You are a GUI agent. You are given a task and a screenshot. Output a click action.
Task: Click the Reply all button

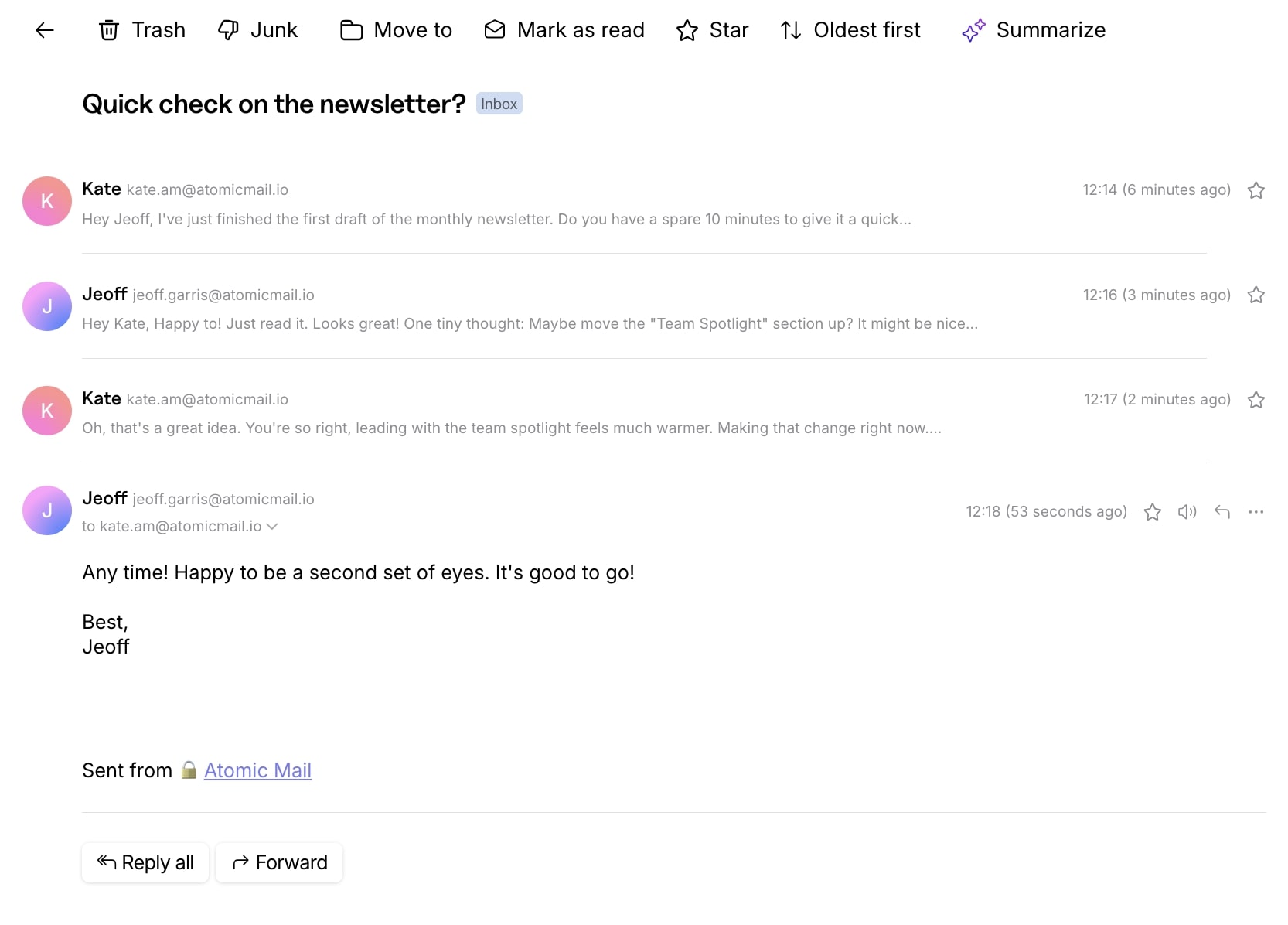pos(145,862)
